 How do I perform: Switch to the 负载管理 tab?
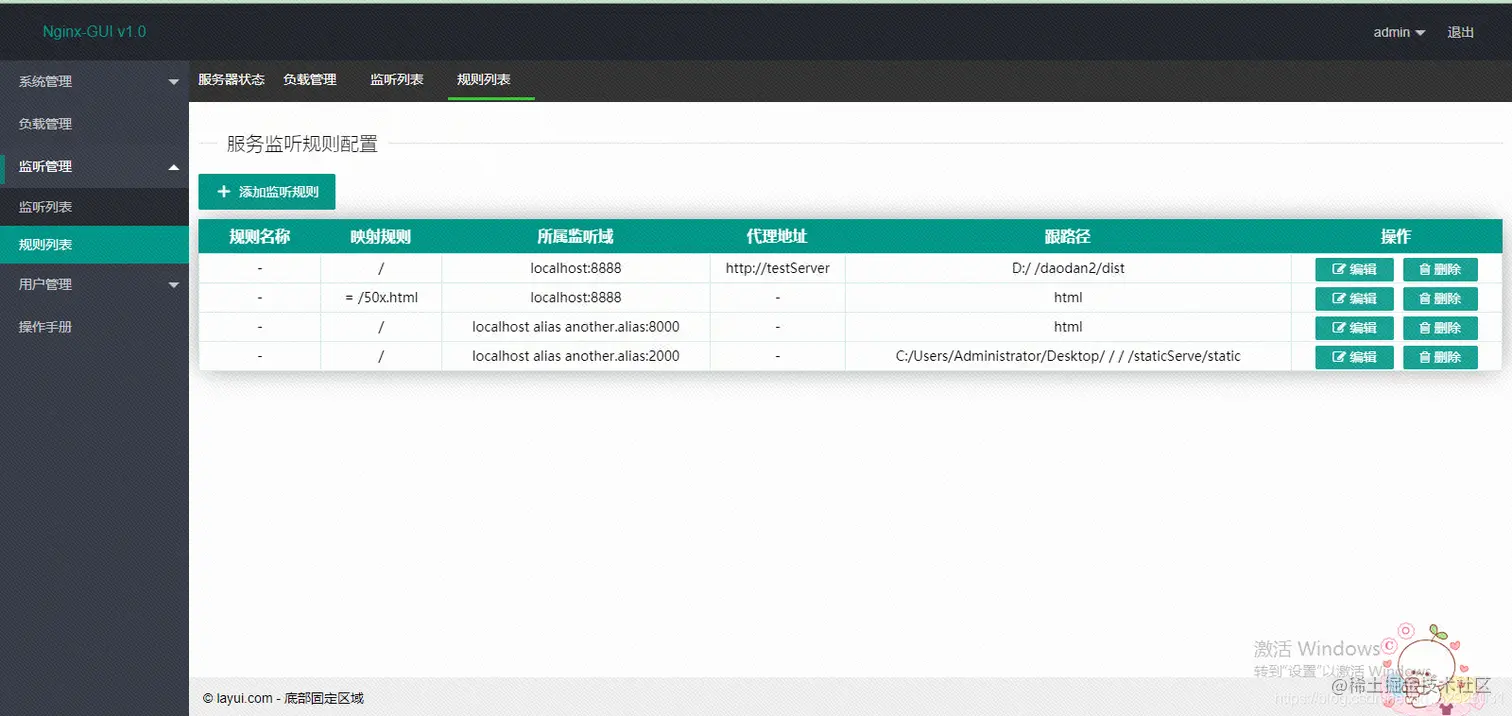[x=310, y=80]
